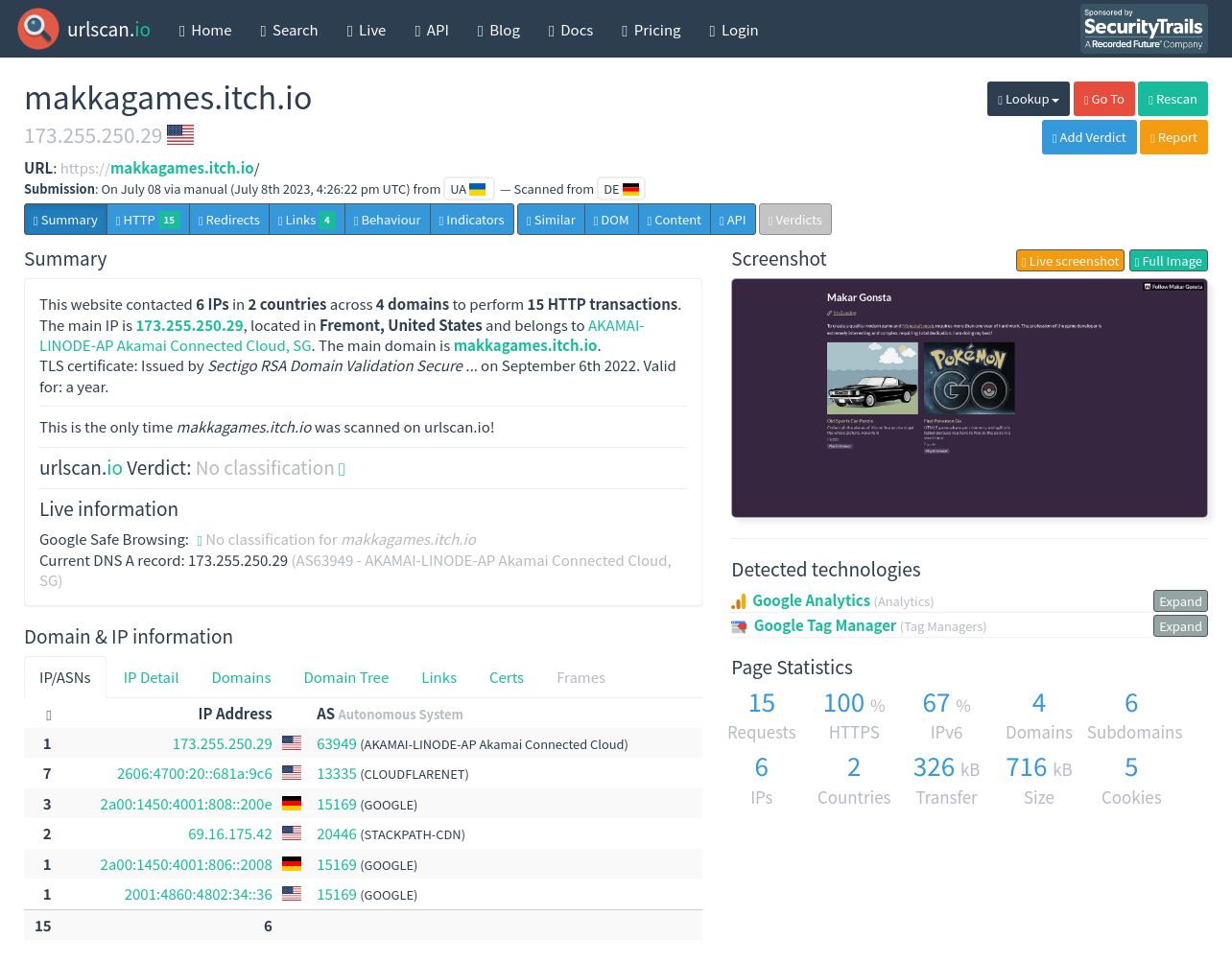The image size is (1232, 962).
Task: Click the page screenshot thumbnail
Action: pyautogui.click(x=969, y=398)
